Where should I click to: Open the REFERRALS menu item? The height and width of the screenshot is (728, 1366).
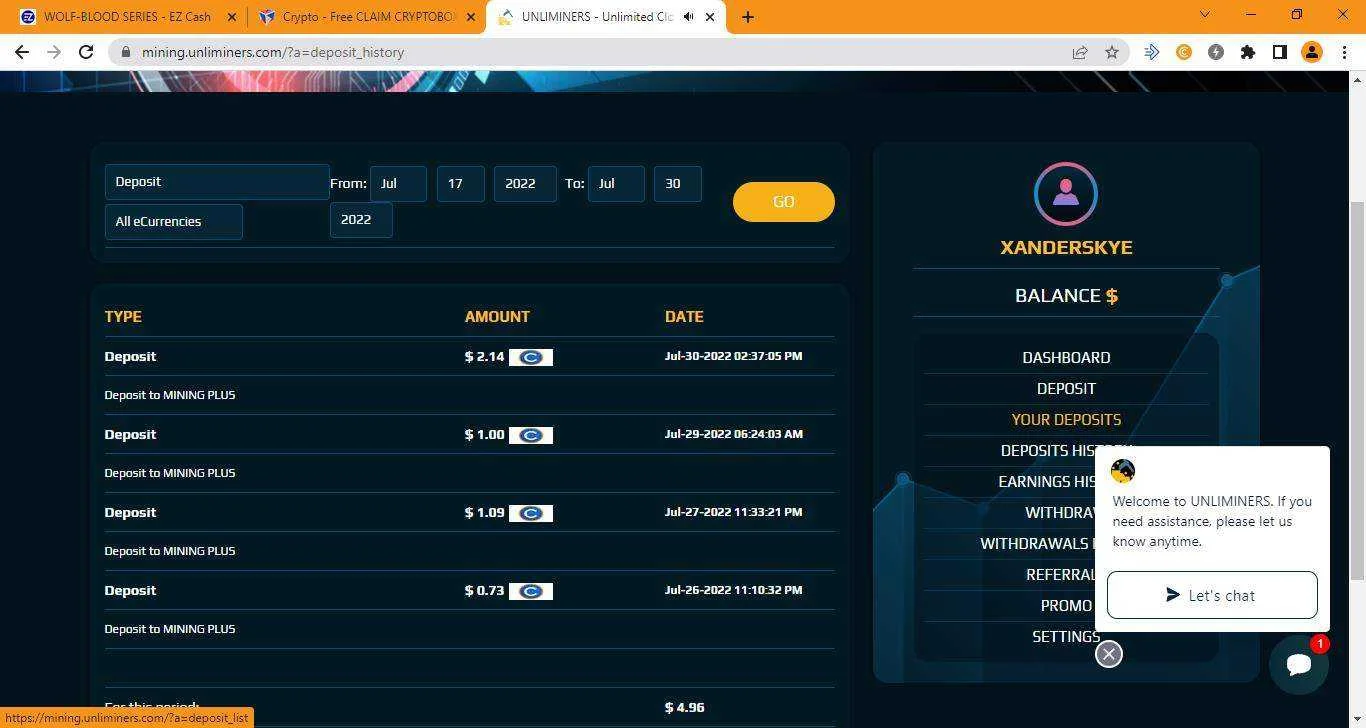[1061, 575]
